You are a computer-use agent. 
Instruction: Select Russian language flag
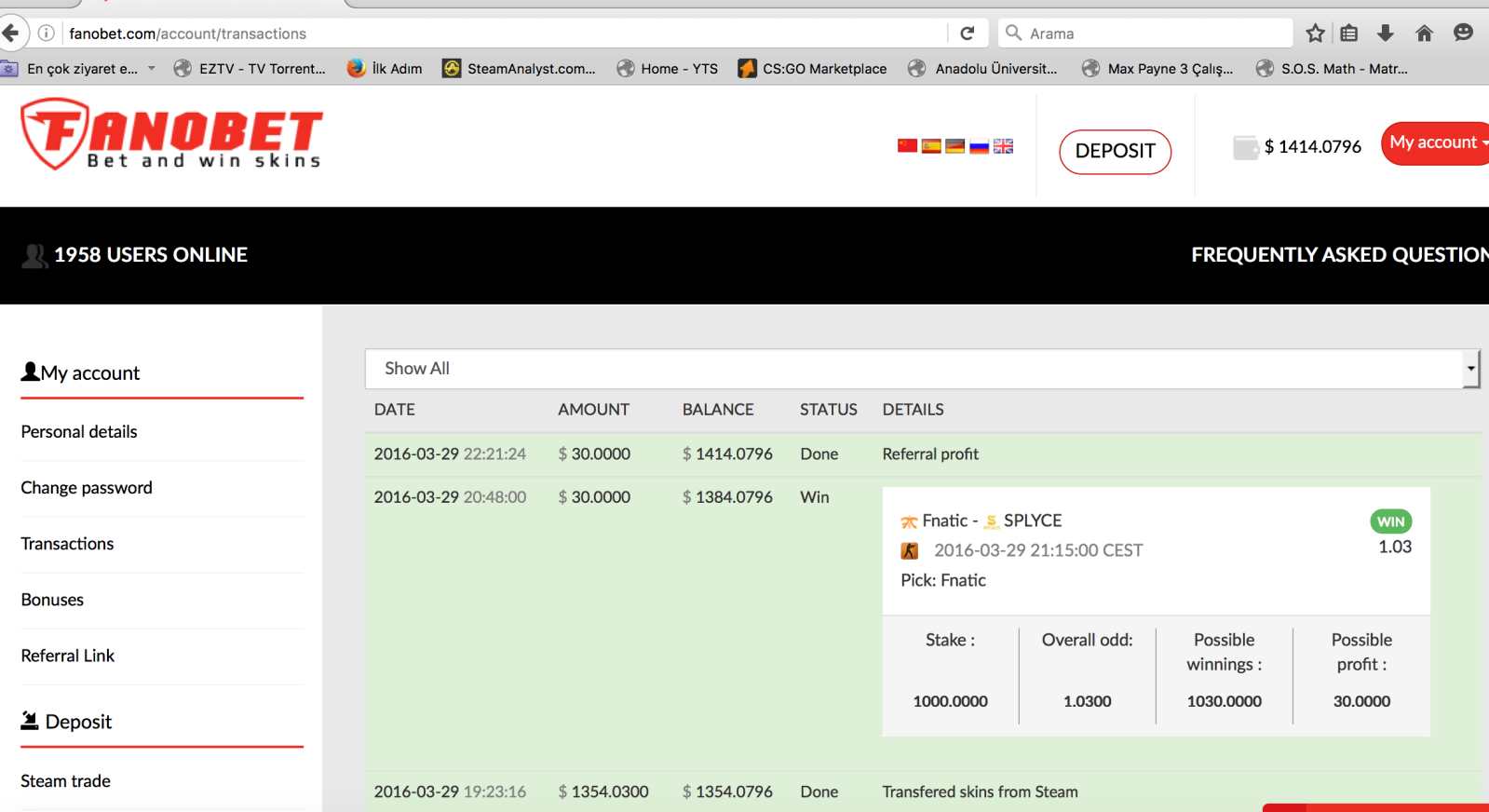click(979, 146)
